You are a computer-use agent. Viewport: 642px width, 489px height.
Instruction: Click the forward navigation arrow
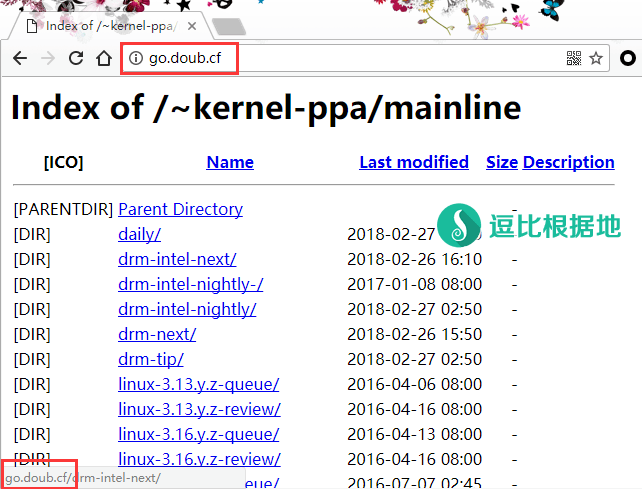[x=47, y=58]
